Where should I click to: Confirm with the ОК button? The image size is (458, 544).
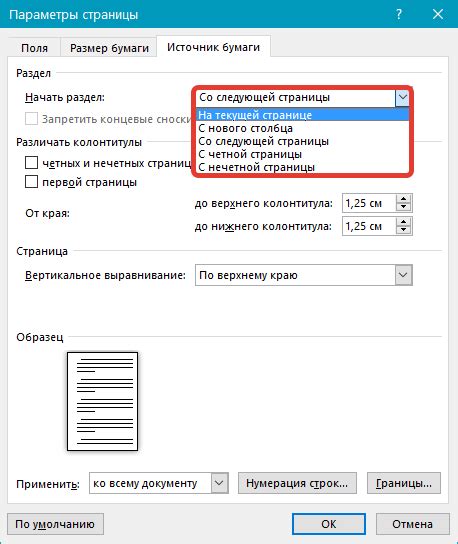point(329,524)
